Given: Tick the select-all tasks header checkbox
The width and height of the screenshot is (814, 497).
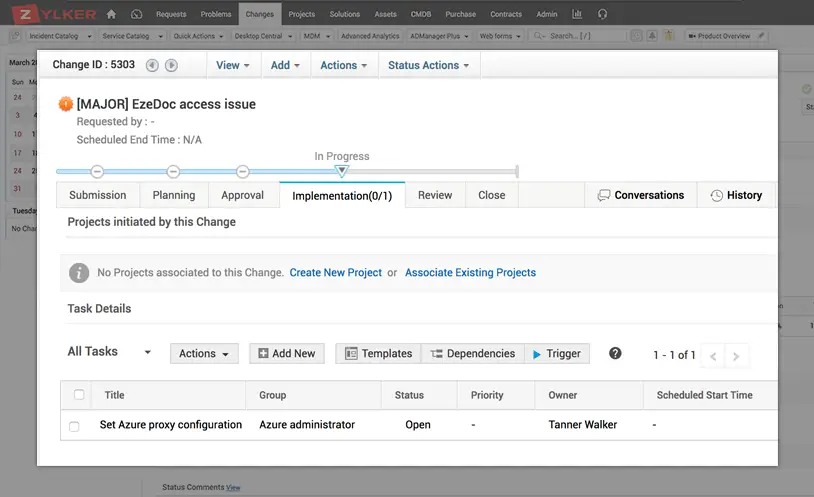Looking at the screenshot, I should [79, 395].
